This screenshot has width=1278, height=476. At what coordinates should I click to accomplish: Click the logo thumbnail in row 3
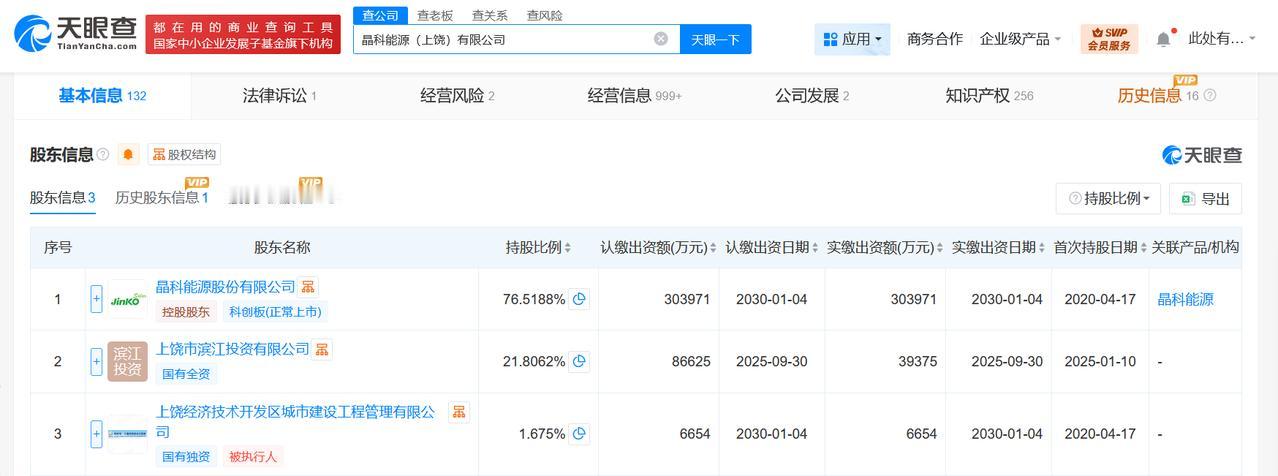point(128,433)
